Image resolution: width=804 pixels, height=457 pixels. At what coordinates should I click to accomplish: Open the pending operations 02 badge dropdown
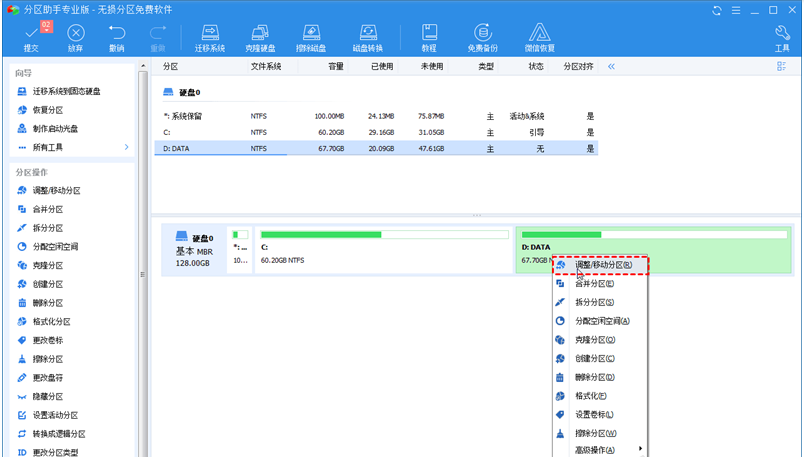coord(46,27)
